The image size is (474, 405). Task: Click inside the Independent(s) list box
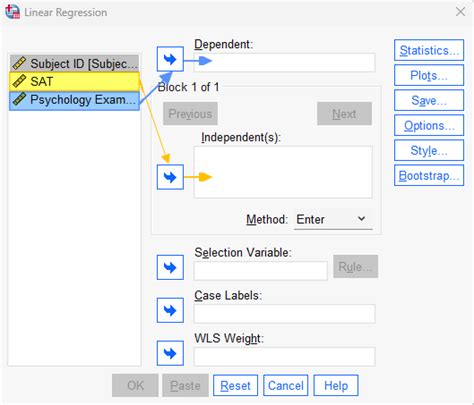[x=283, y=172]
